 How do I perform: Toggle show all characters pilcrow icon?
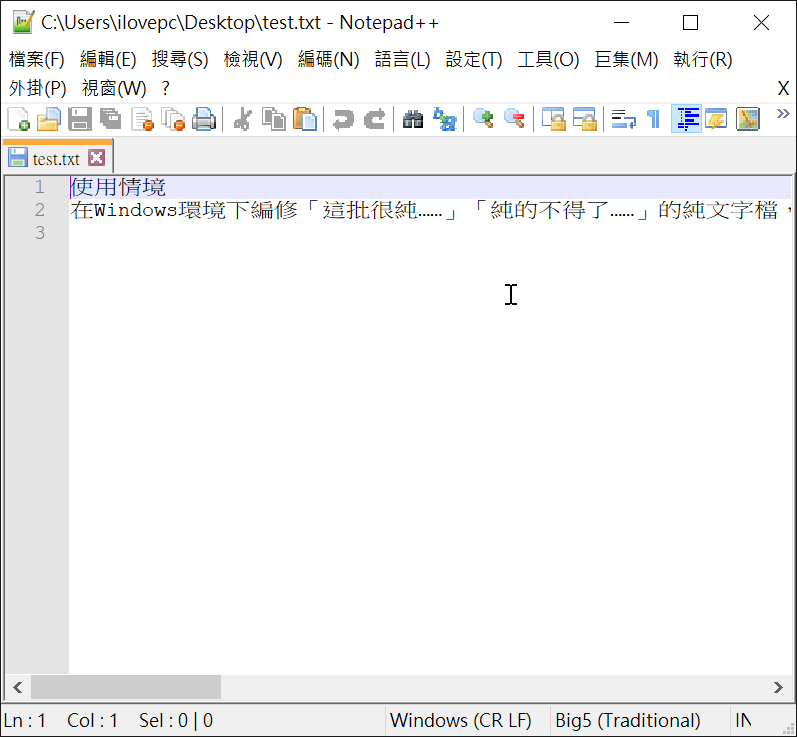click(x=654, y=119)
